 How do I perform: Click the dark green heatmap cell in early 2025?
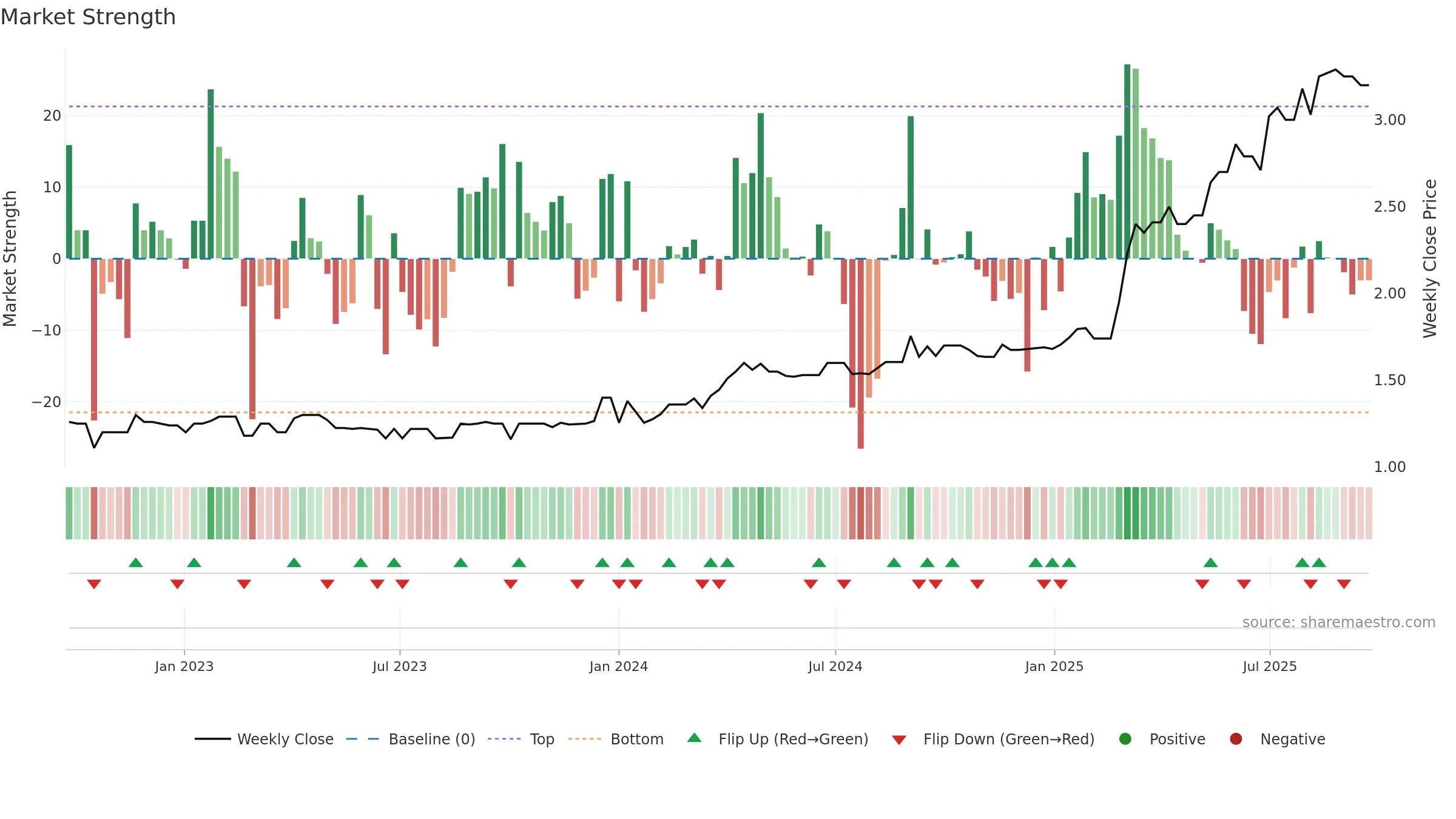point(1127,513)
